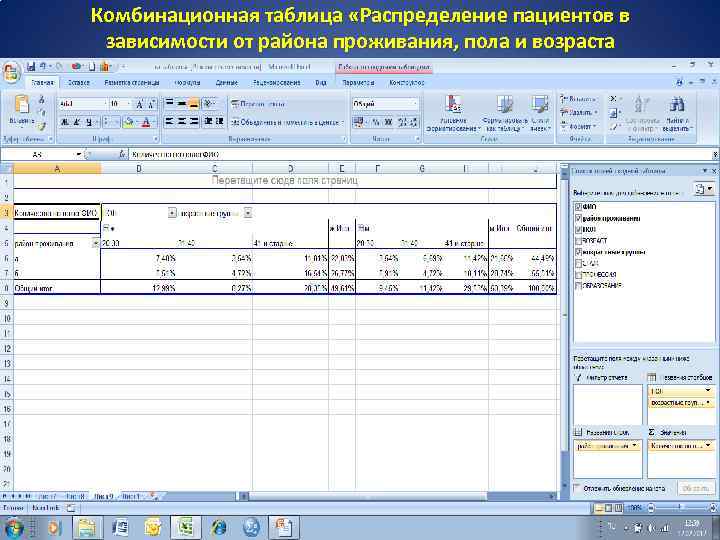Apply thousands separator 000 format
Screen dimensions: 720x540
[388, 122]
